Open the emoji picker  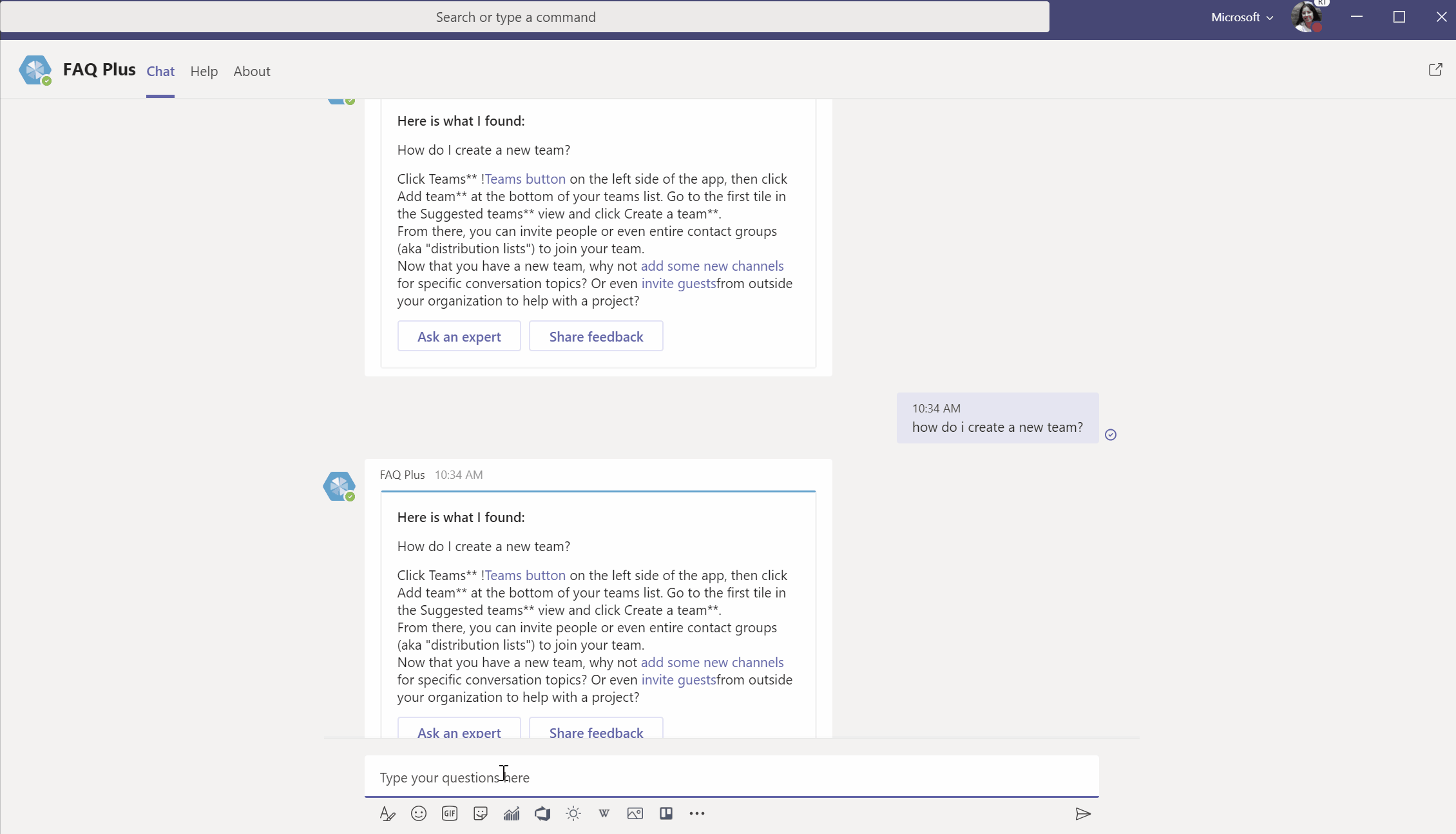tap(418, 813)
